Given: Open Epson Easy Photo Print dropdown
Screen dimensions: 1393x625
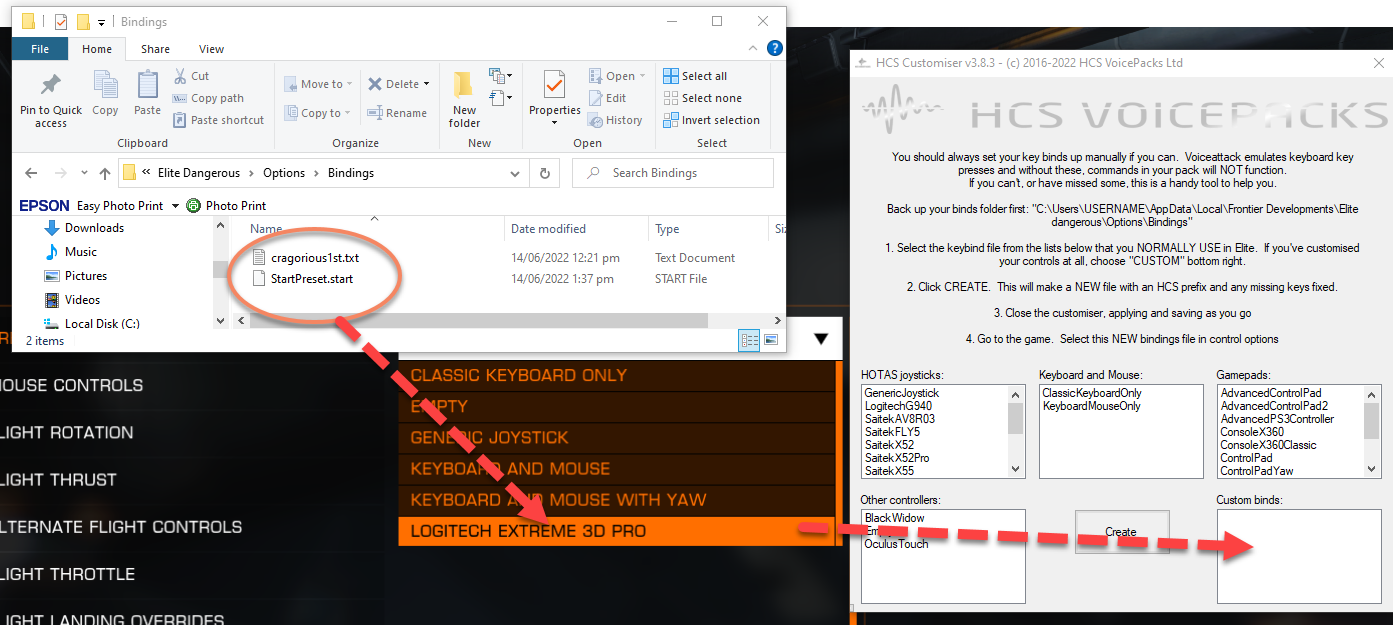Looking at the screenshot, I should click(176, 206).
